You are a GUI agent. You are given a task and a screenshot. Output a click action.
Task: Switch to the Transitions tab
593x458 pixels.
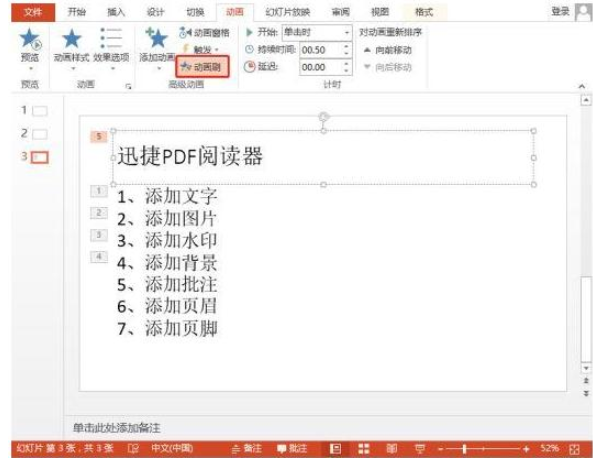(196, 12)
